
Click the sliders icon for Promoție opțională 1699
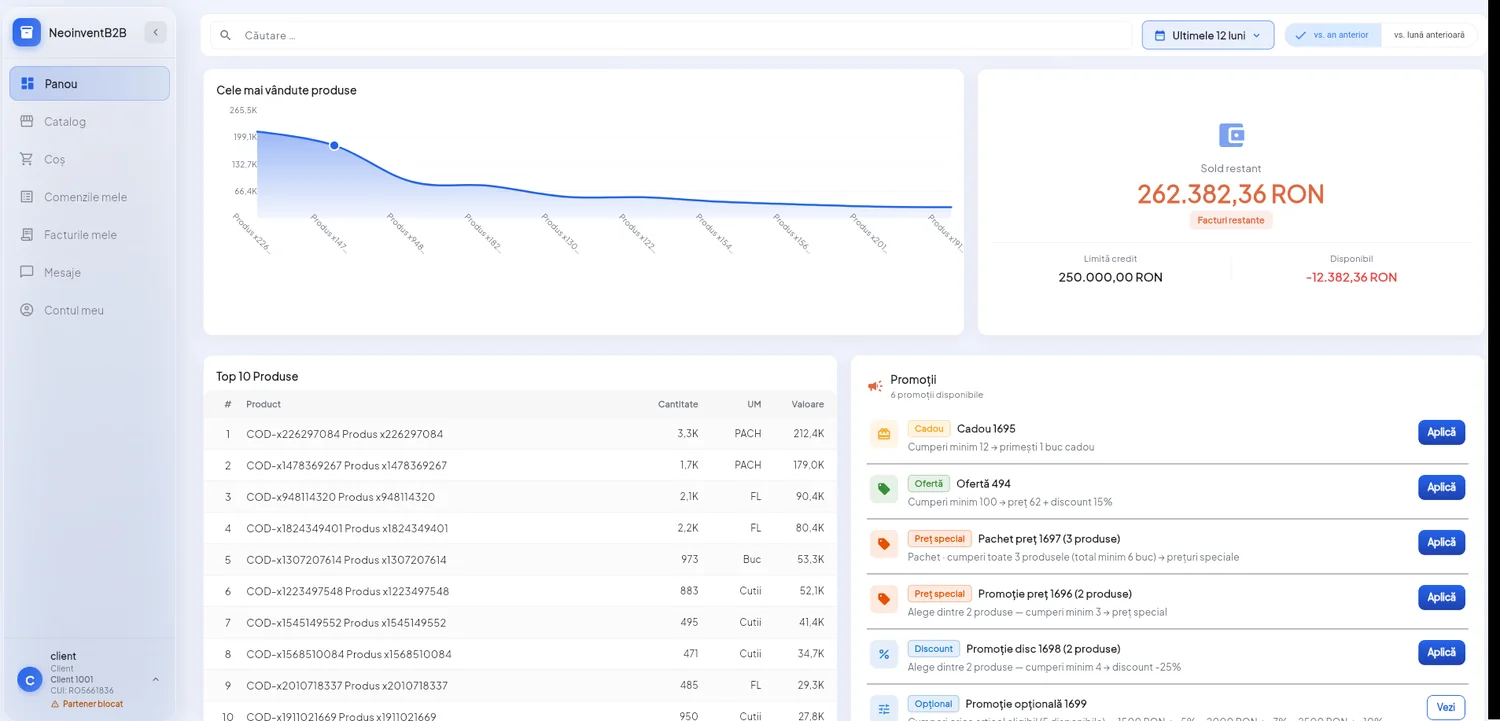[x=884, y=709]
